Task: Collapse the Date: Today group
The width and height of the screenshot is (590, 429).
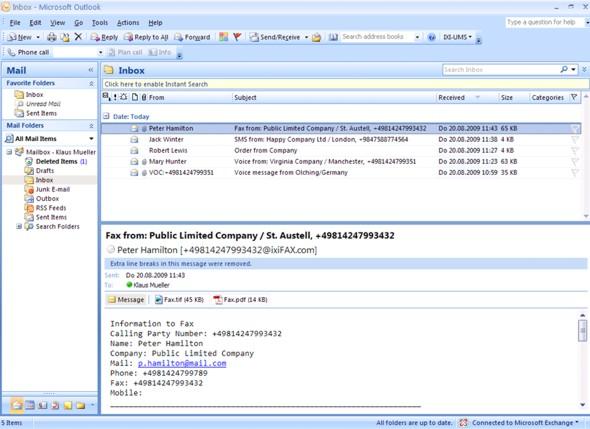Action: (106, 116)
